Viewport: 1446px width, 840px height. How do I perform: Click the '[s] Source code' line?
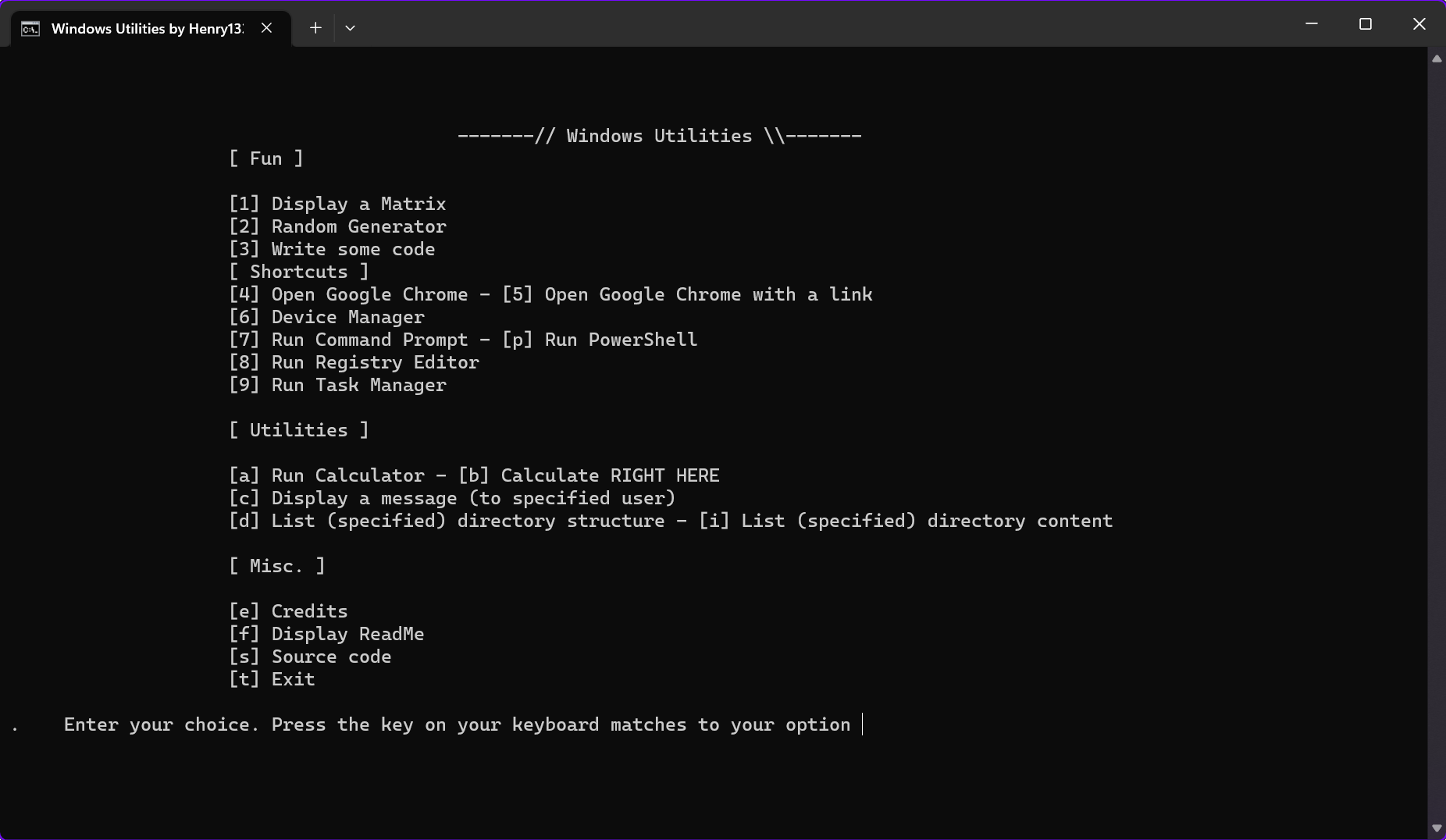click(310, 657)
